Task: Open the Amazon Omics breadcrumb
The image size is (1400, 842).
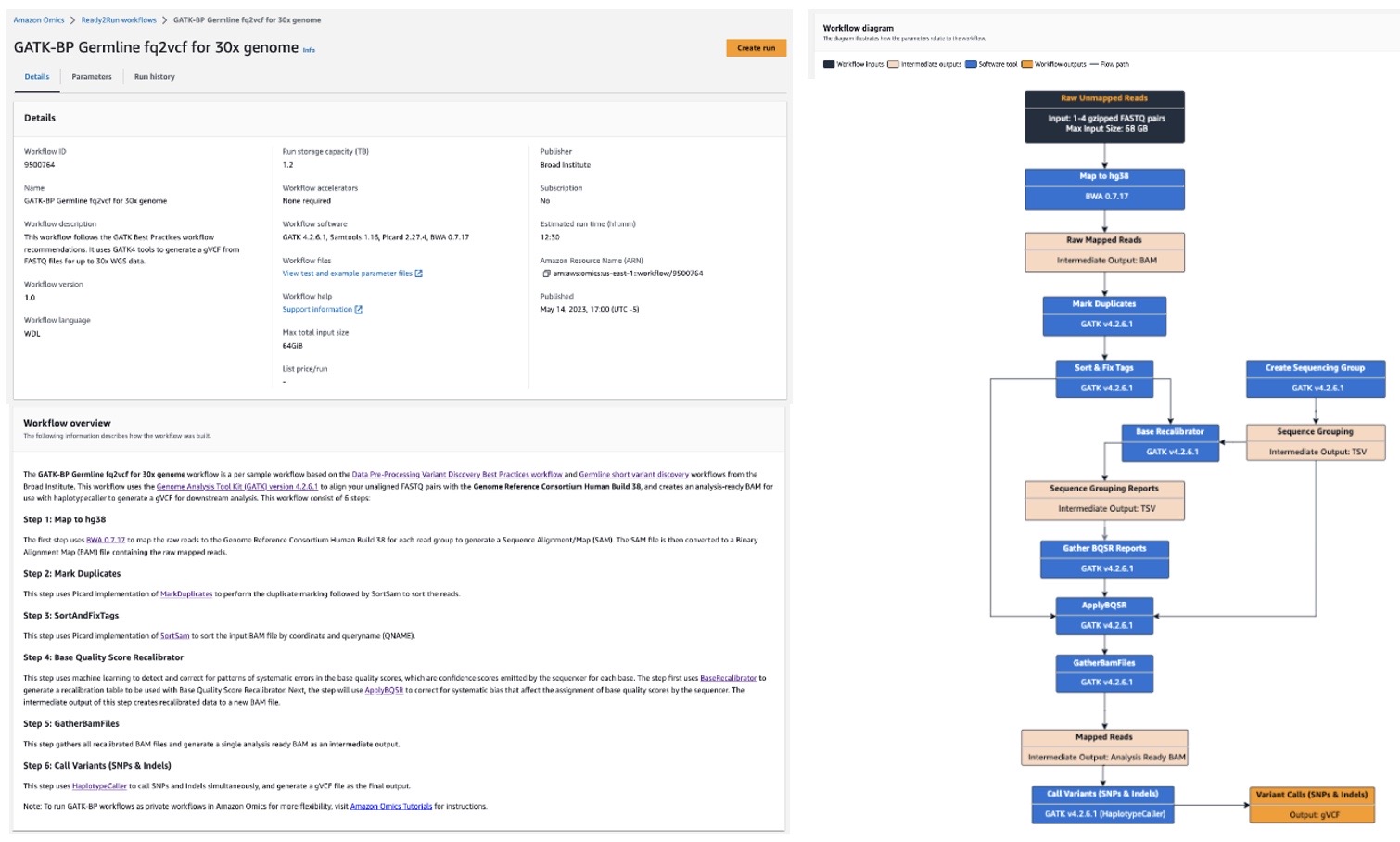Action: 39,19
